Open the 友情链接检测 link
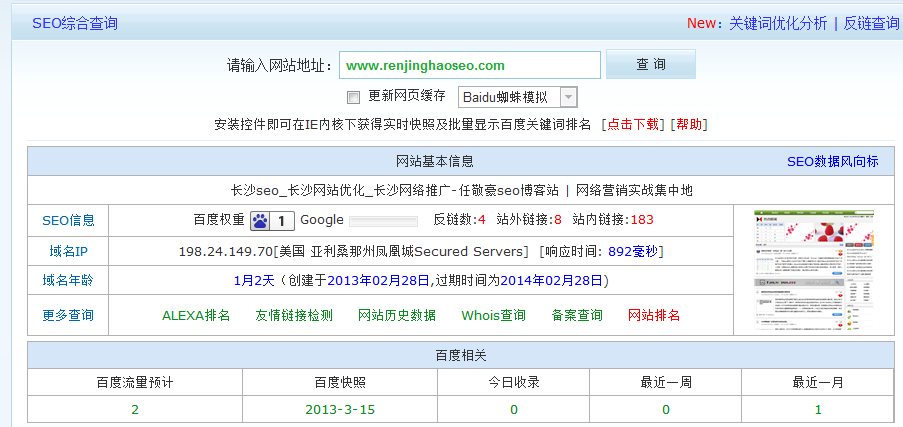The image size is (903, 427). [x=294, y=316]
